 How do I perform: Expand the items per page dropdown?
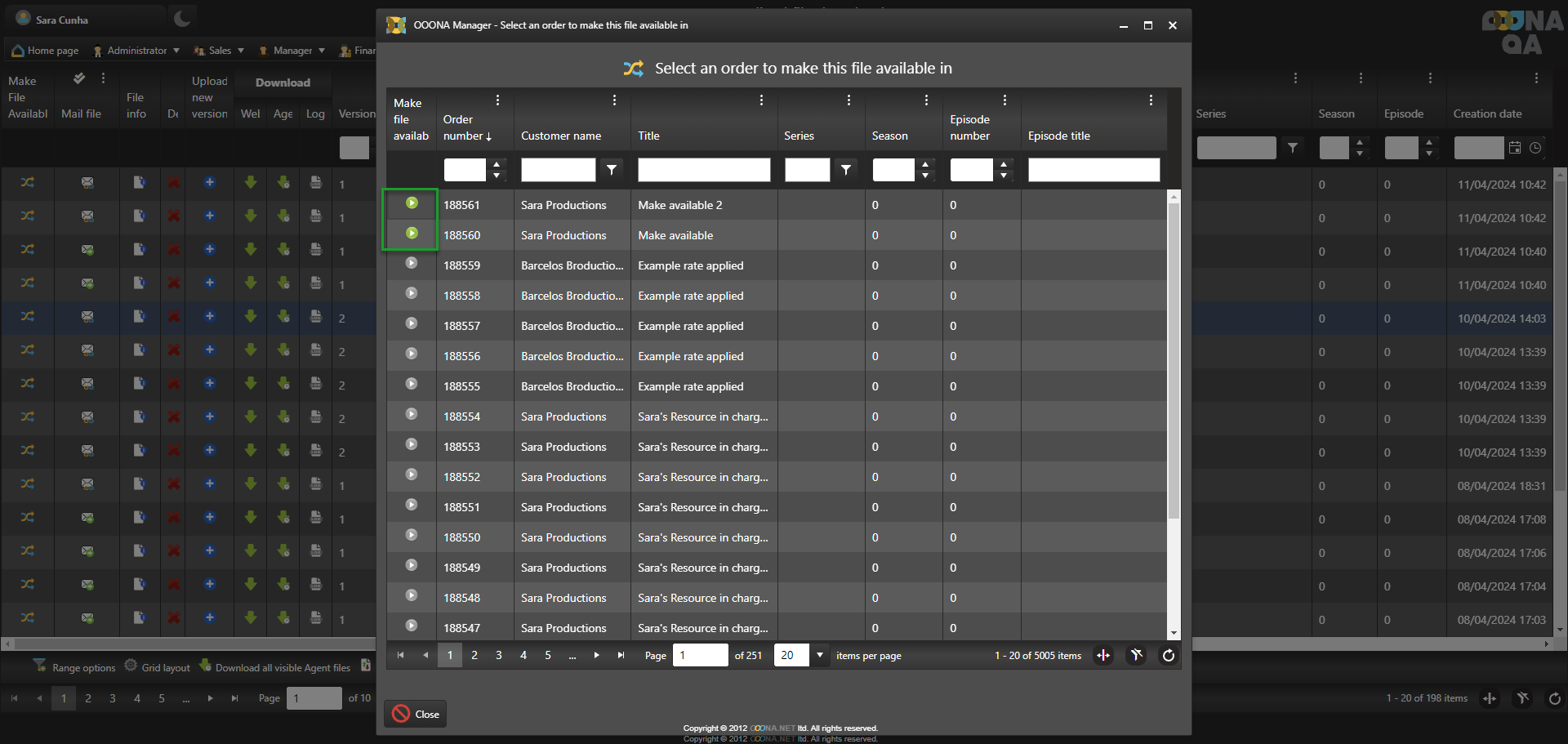(820, 655)
